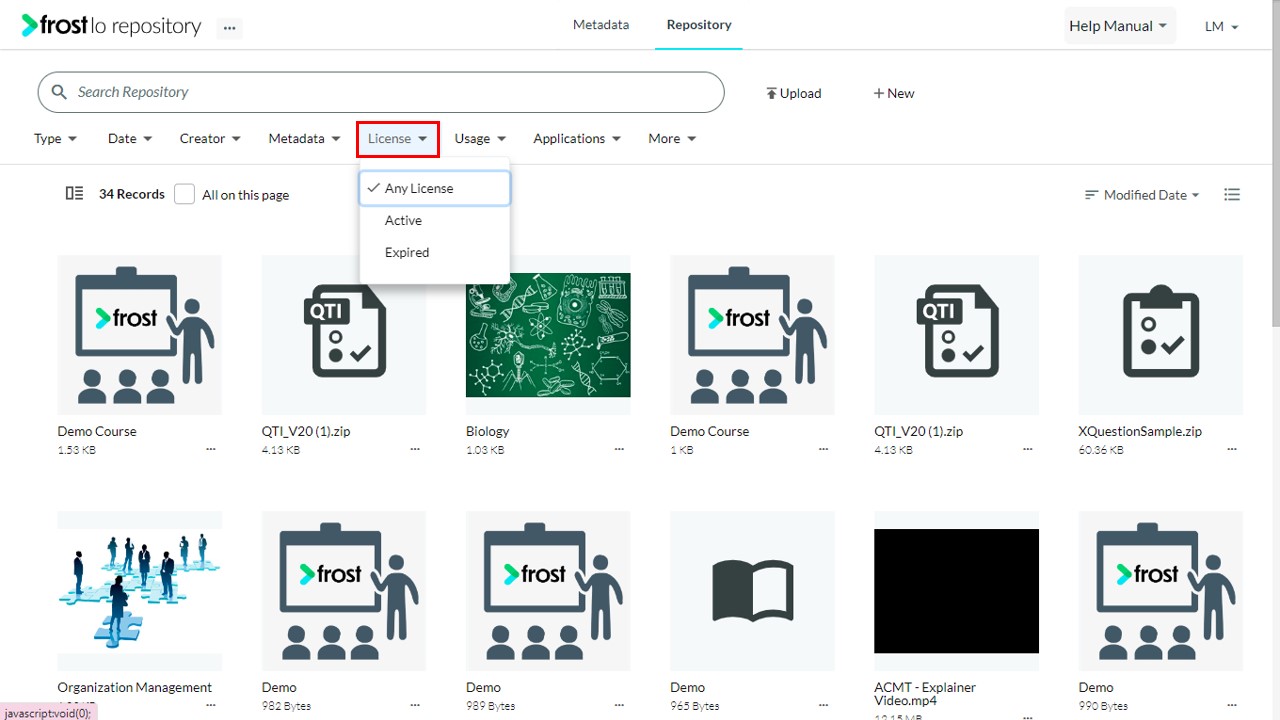Image resolution: width=1280 pixels, height=720 pixels.
Task: Click the Biology item title
Action: tap(488, 431)
